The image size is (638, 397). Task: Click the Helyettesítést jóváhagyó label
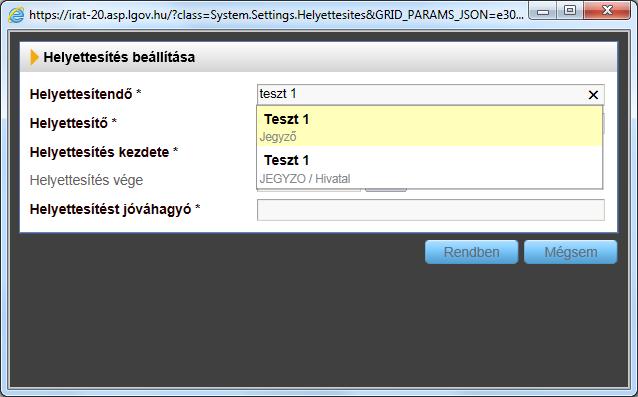click(x=115, y=209)
